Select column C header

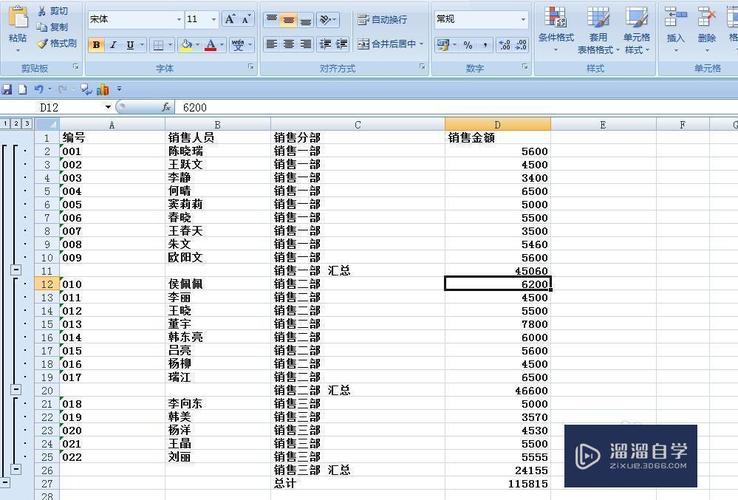(x=358, y=125)
